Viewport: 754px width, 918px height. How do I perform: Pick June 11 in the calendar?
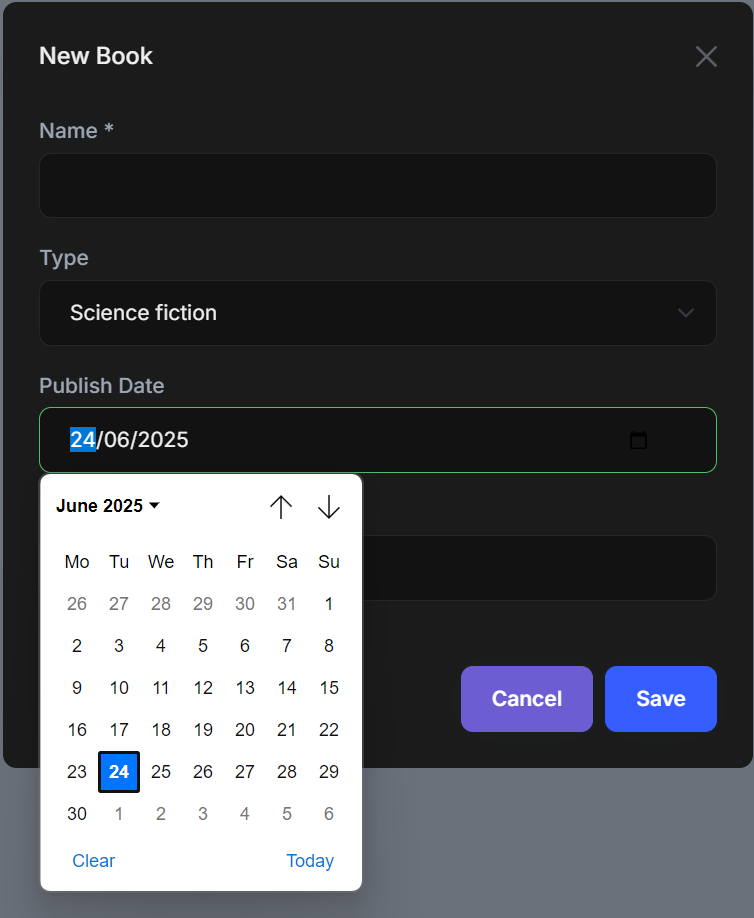(161, 688)
